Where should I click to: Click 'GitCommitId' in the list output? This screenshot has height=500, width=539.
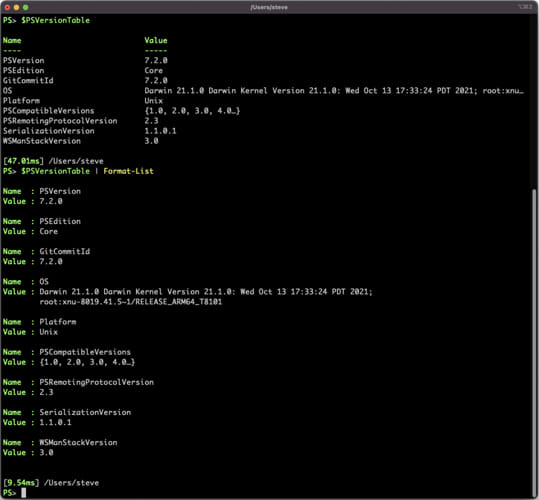(x=65, y=252)
